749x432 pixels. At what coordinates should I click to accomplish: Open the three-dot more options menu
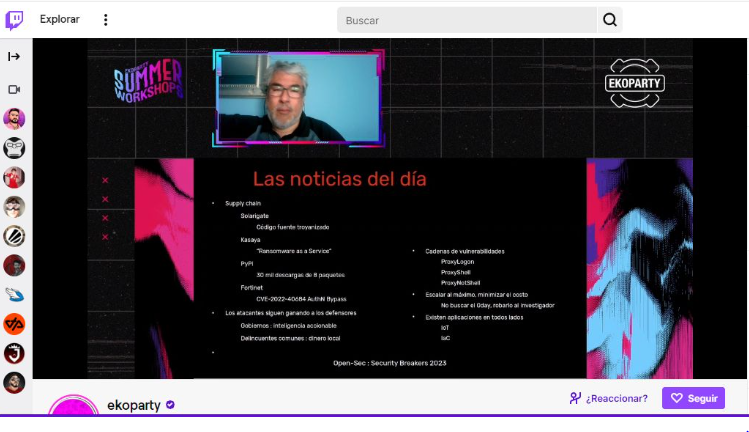coord(106,20)
